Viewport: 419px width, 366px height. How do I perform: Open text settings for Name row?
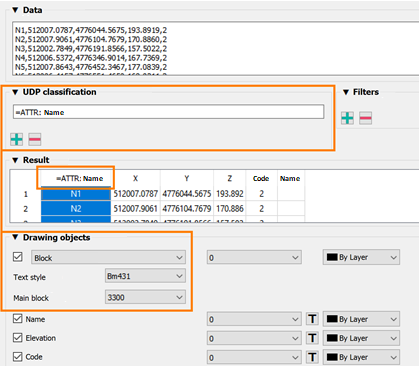point(312,319)
